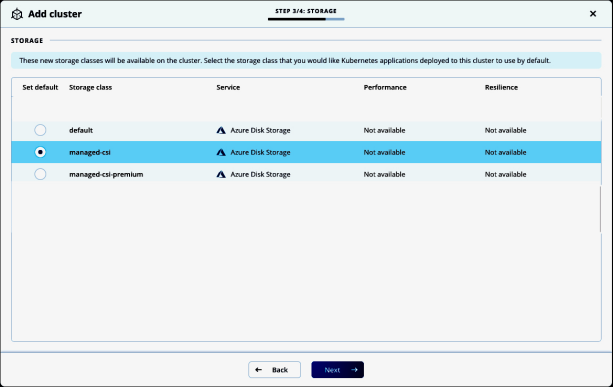Click Azure icon in default row
This screenshot has width=614, height=388.
click(221, 130)
